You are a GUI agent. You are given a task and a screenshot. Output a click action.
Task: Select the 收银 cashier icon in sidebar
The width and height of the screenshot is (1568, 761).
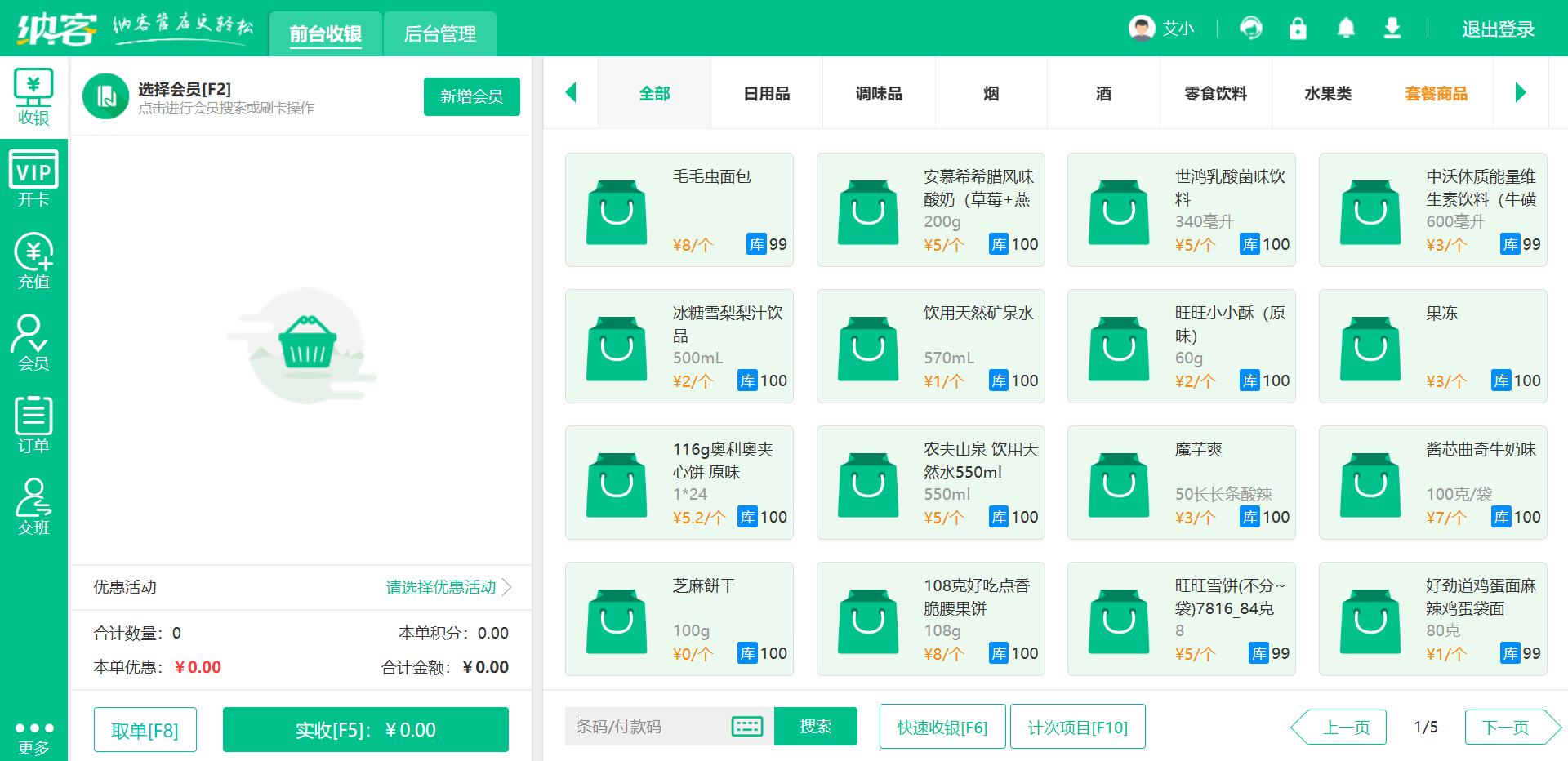coord(33,96)
